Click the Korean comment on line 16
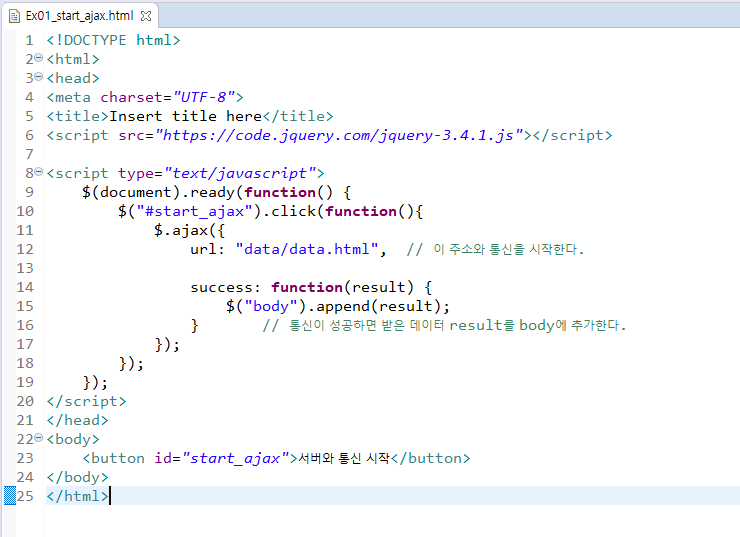Image resolution: width=740 pixels, height=537 pixels. pyautogui.click(x=444, y=325)
